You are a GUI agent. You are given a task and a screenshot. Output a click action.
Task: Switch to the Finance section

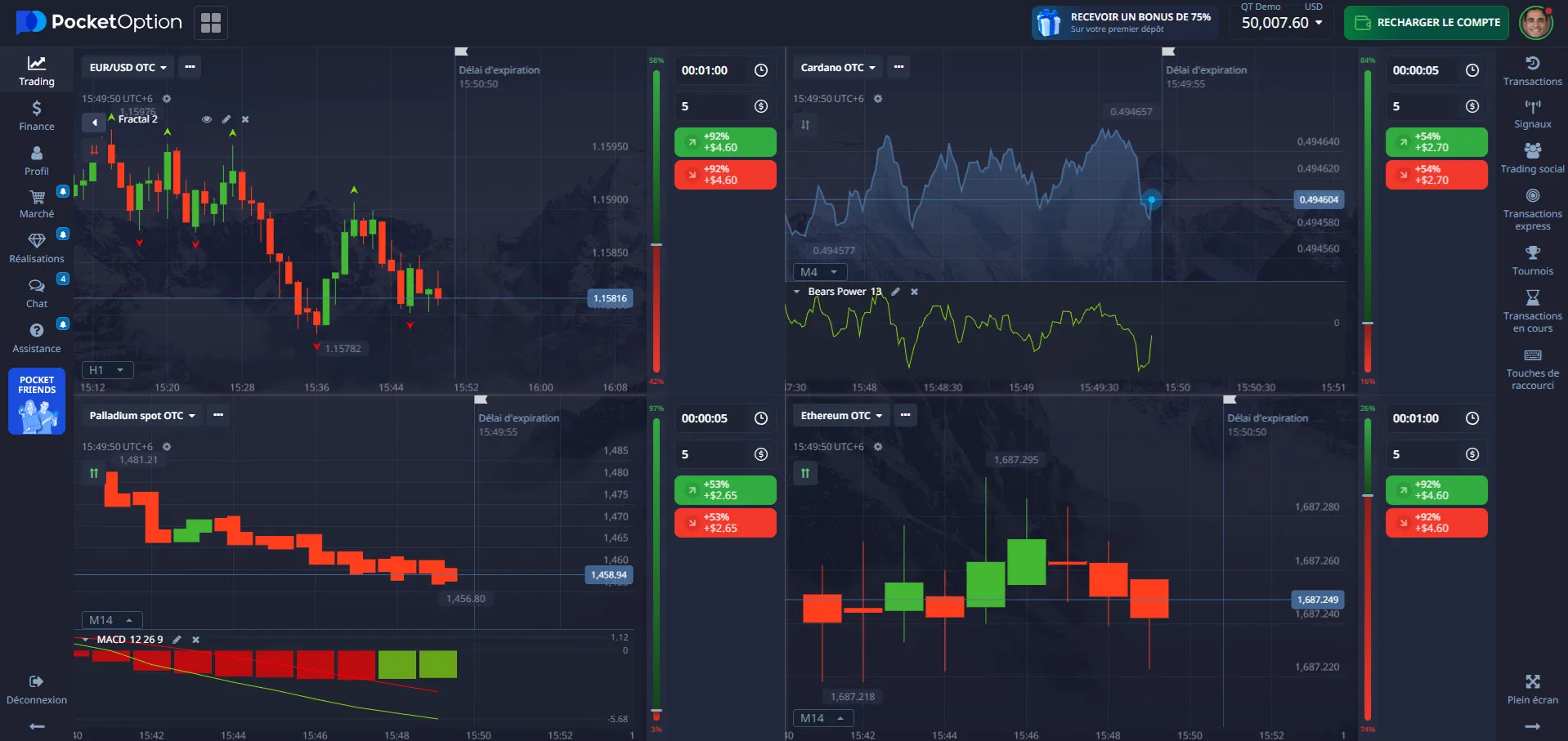36,115
